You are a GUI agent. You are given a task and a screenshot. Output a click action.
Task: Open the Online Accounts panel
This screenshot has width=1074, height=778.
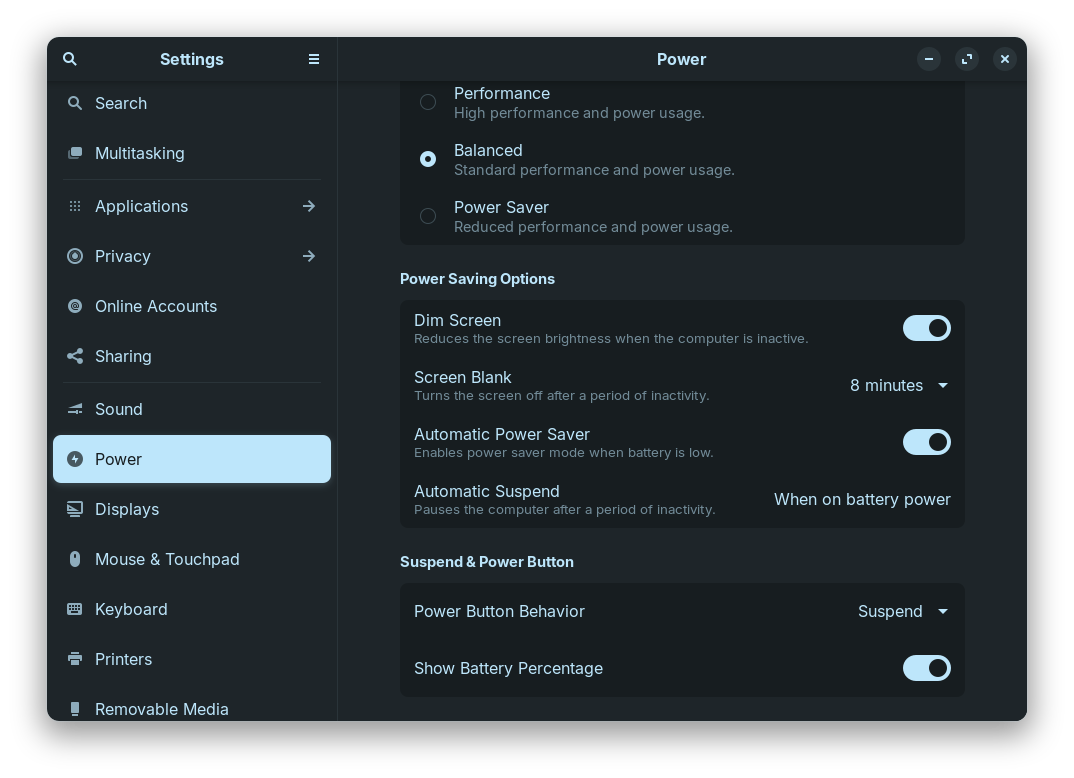click(192, 306)
